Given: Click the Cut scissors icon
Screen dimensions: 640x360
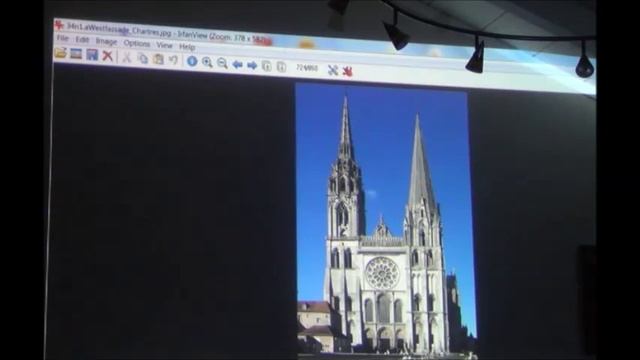Looking at the screenshot, I should 127,57.
